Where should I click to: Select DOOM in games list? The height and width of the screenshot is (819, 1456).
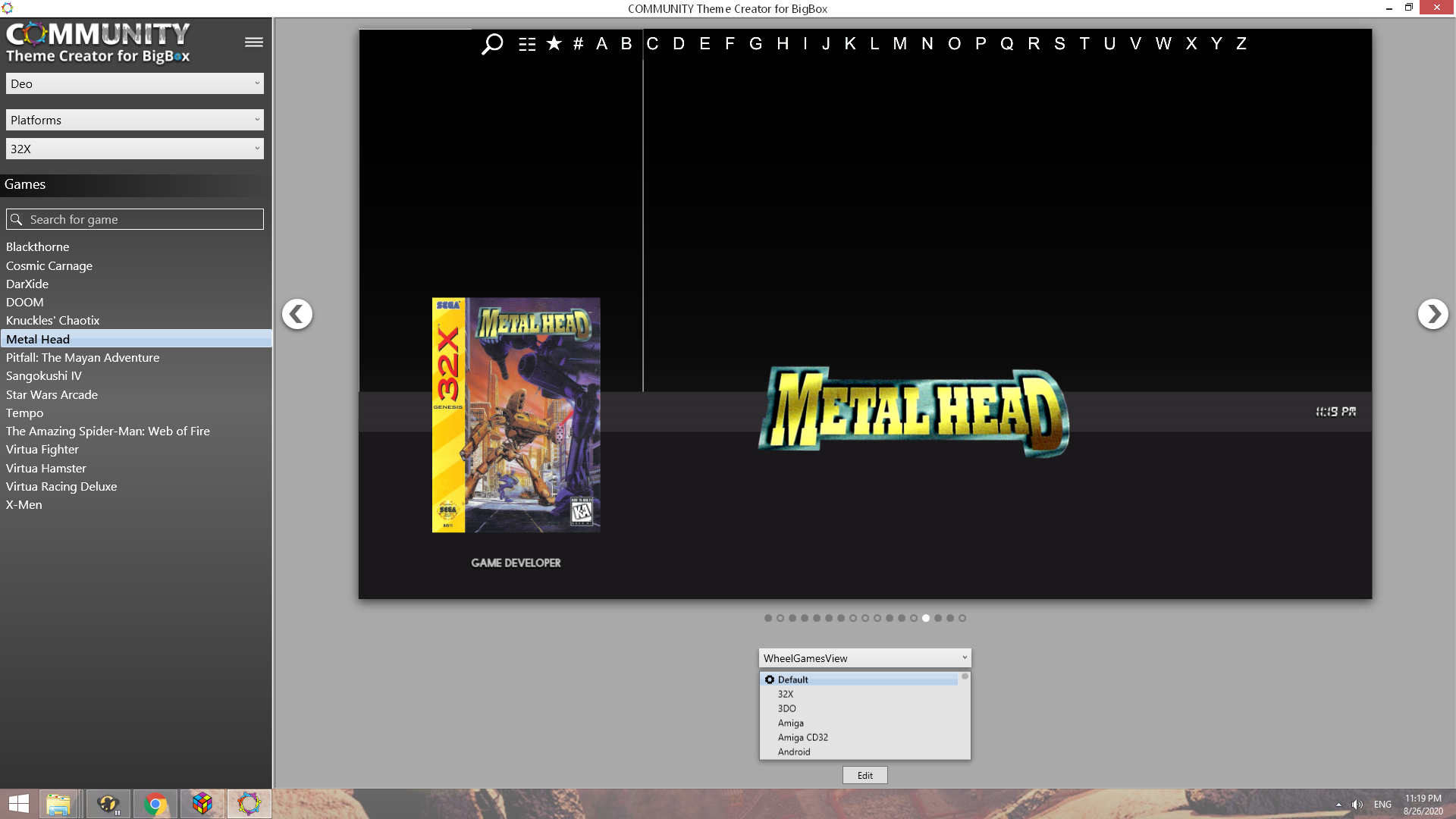coord(136,302)
